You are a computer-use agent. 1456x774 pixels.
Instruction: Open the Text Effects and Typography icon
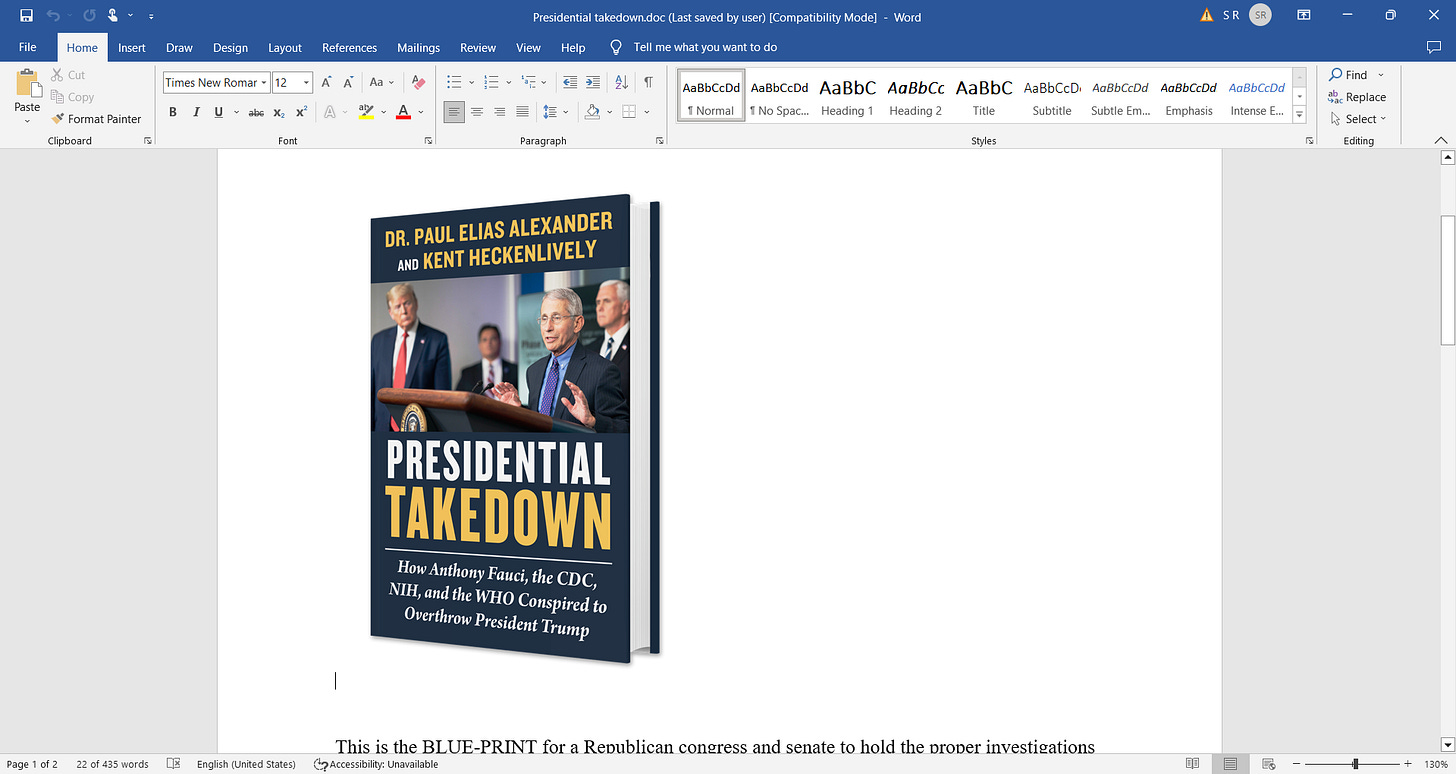coord(330,112)
